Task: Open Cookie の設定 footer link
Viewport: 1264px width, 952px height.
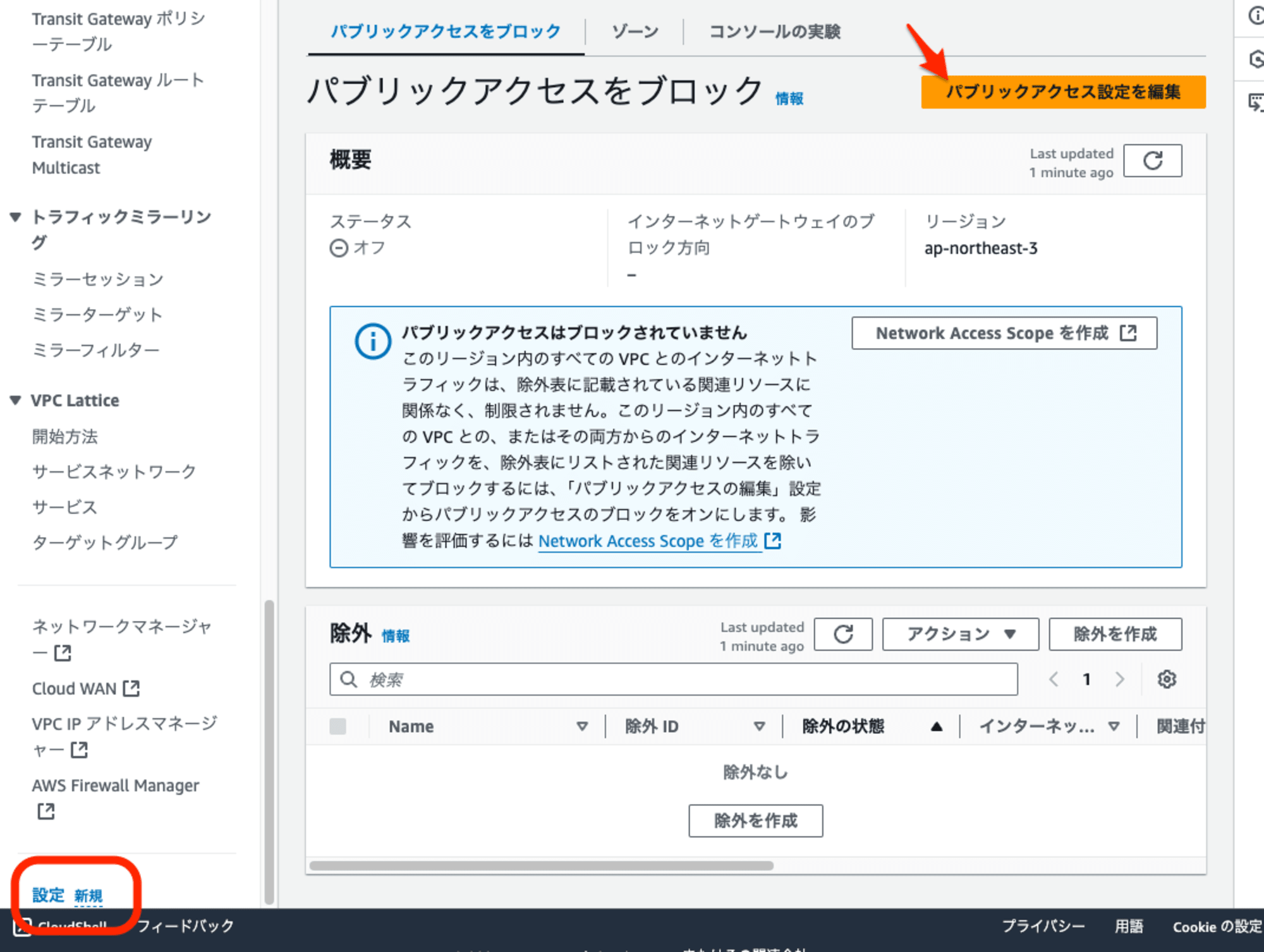Action: coord(1217,927)
